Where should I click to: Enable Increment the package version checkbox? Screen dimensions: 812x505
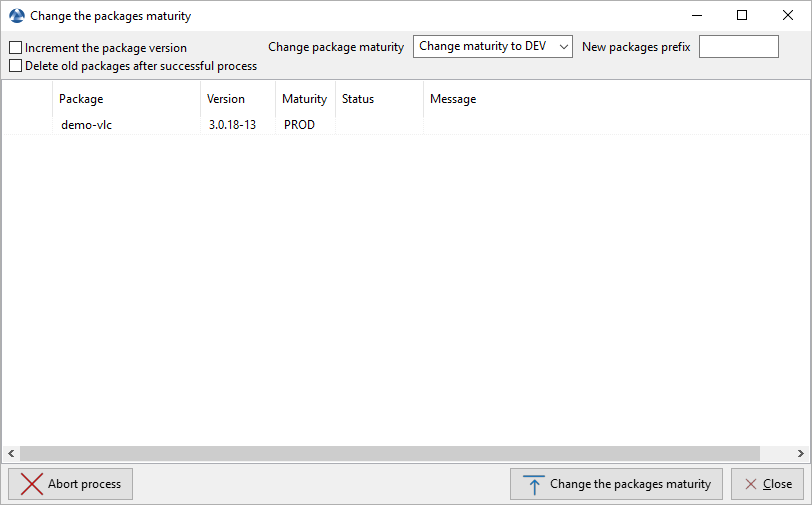click(x=15, y=48)
